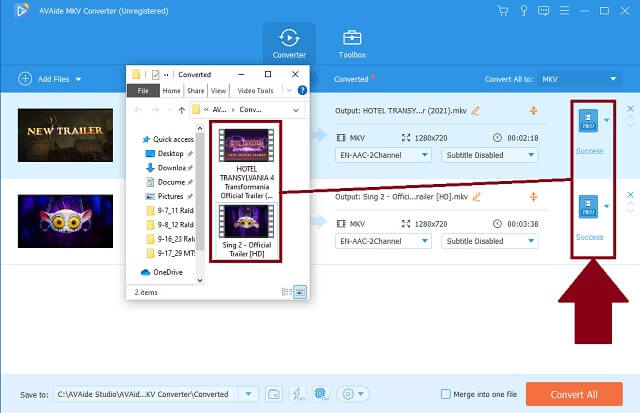Select OneDrive in explorer sidebar
640x413 pixels.
pos(162,272)
